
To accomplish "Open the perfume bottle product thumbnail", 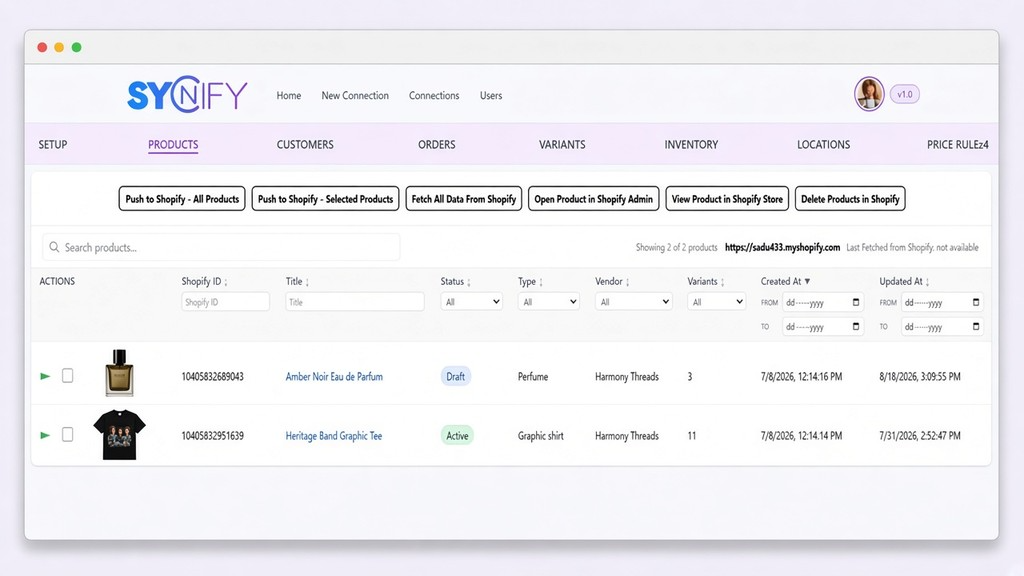I will (120, 373).
